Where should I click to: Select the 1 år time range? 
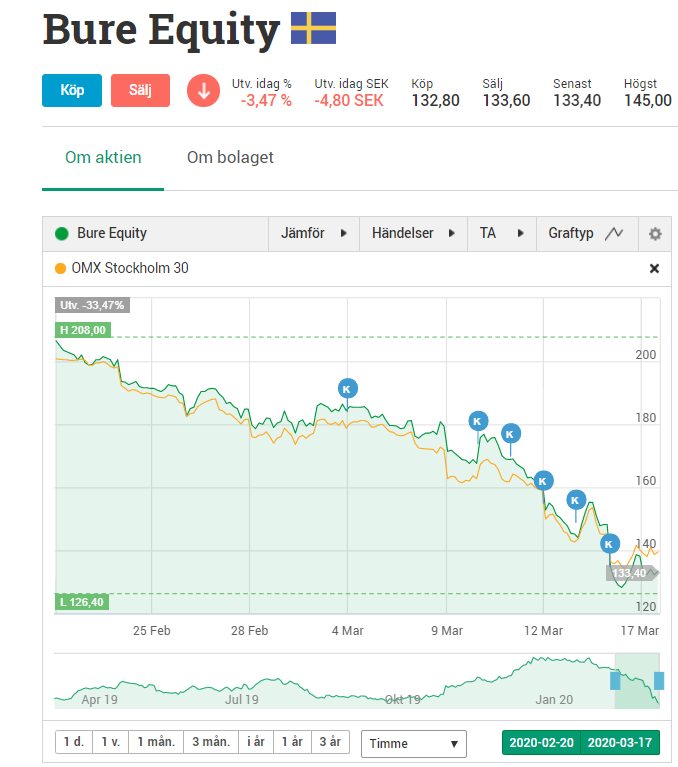coord(292,742)
